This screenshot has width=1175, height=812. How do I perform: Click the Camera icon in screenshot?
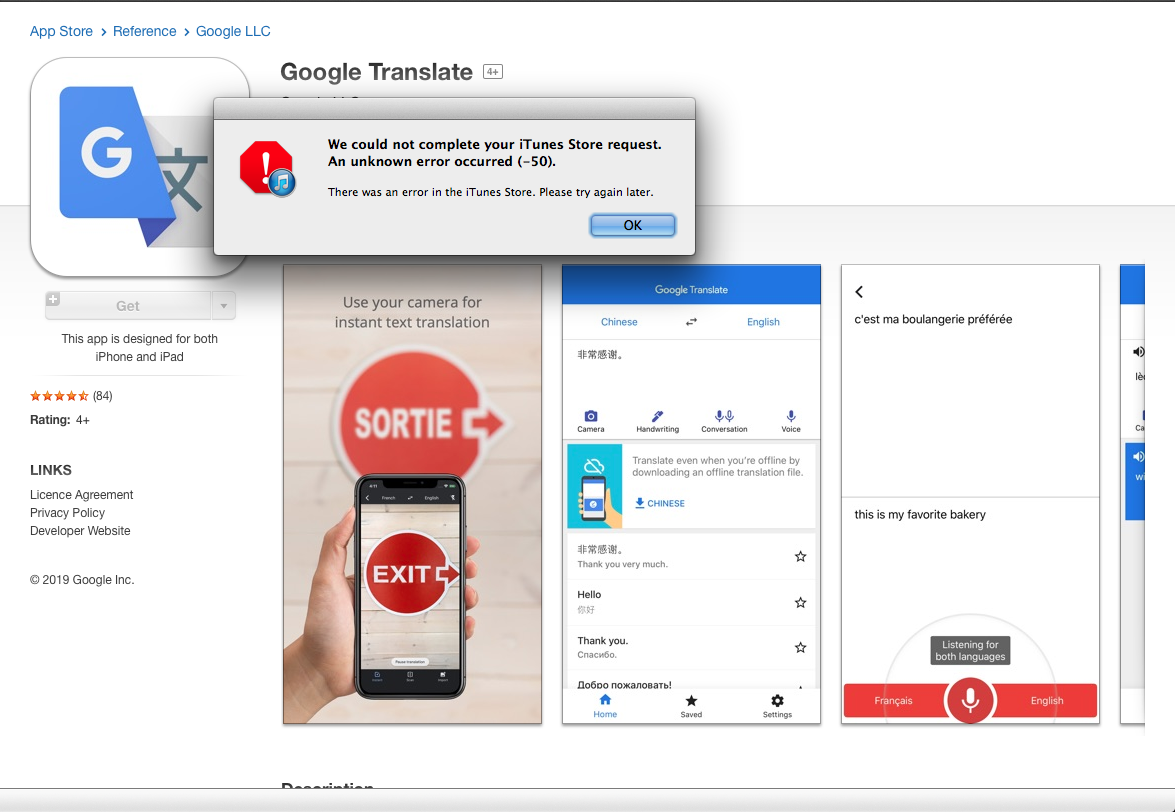click(x=590, y=416)
